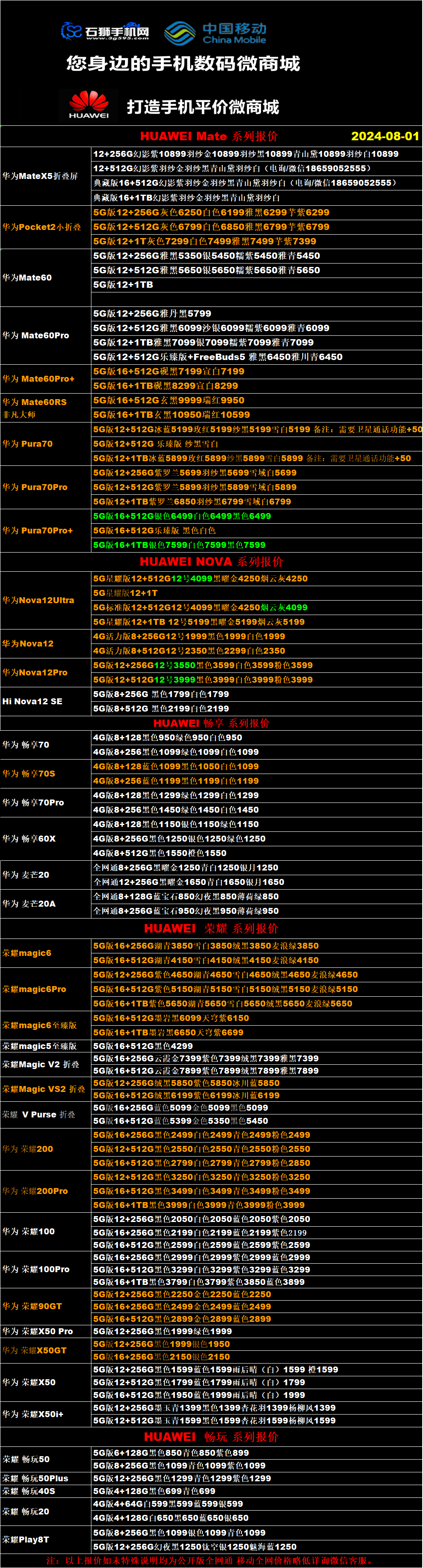Click the 华为 麦芒20A model cell
423x1568 pixels.
click(x=45, y=904)
